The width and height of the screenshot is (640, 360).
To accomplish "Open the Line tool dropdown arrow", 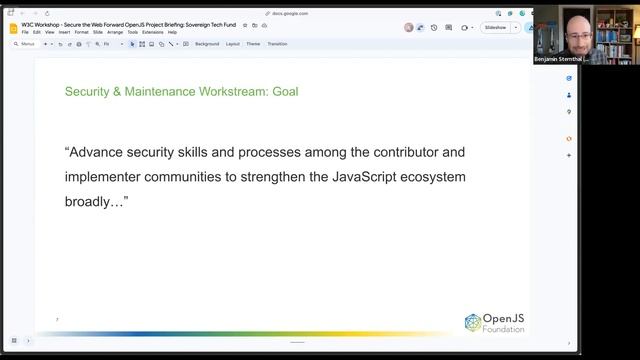I will click(177, 44).
